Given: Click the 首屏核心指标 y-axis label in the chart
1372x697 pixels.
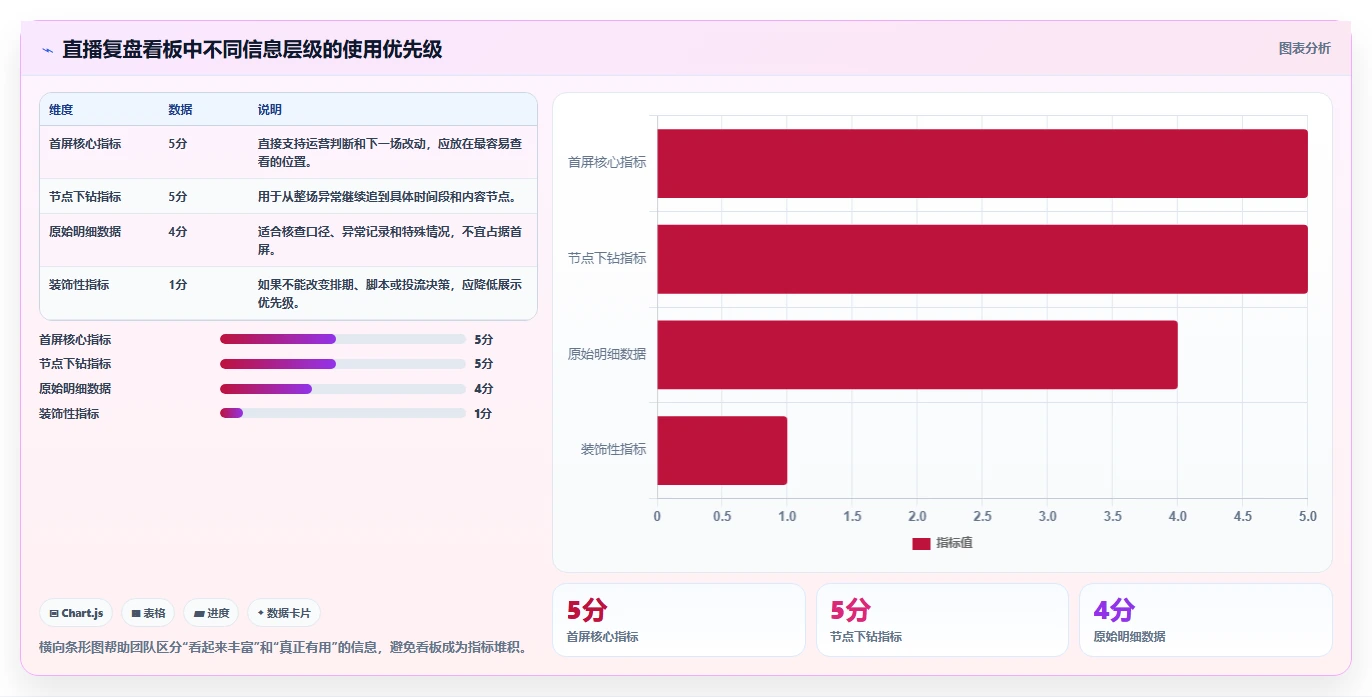Looking at the screenshot, I should (x=607, y=163).
